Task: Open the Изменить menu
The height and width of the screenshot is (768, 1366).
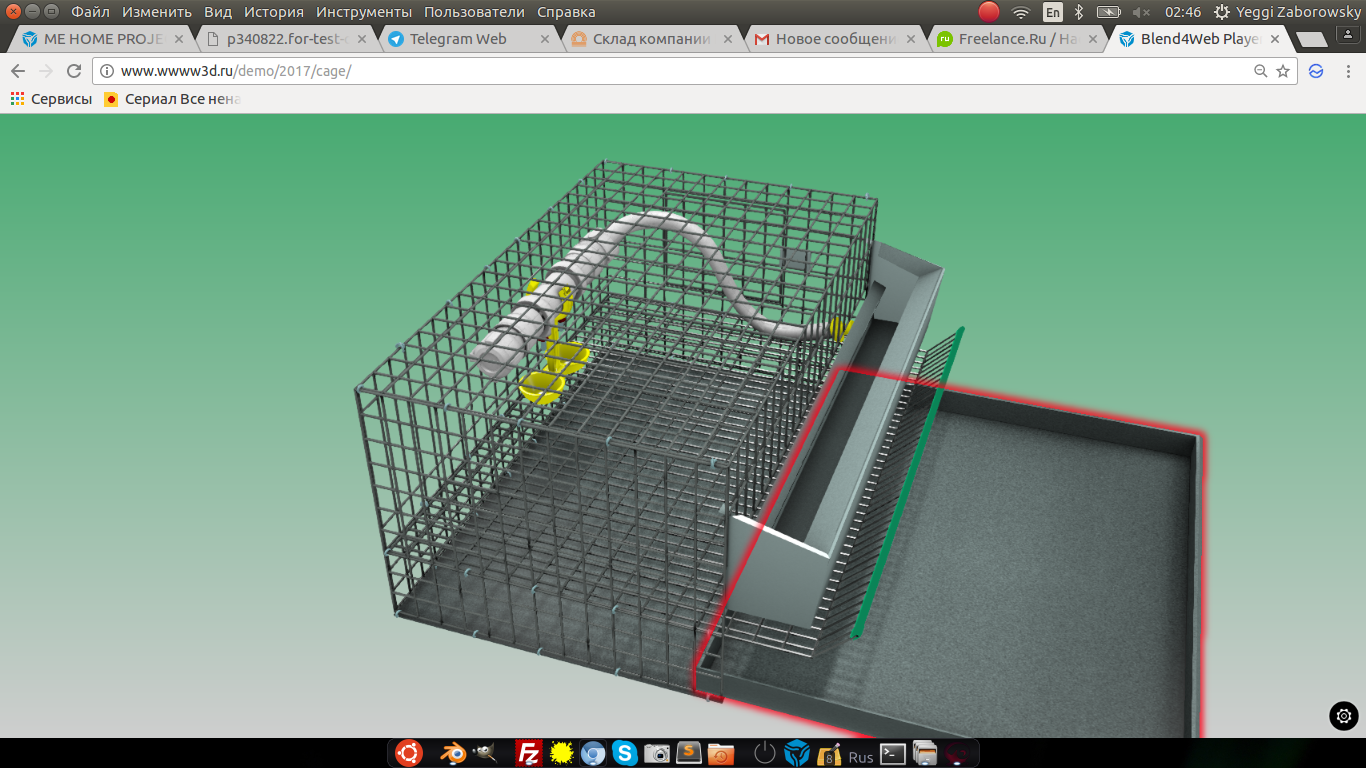Action: pyautogui.click(x=155, y=12)
